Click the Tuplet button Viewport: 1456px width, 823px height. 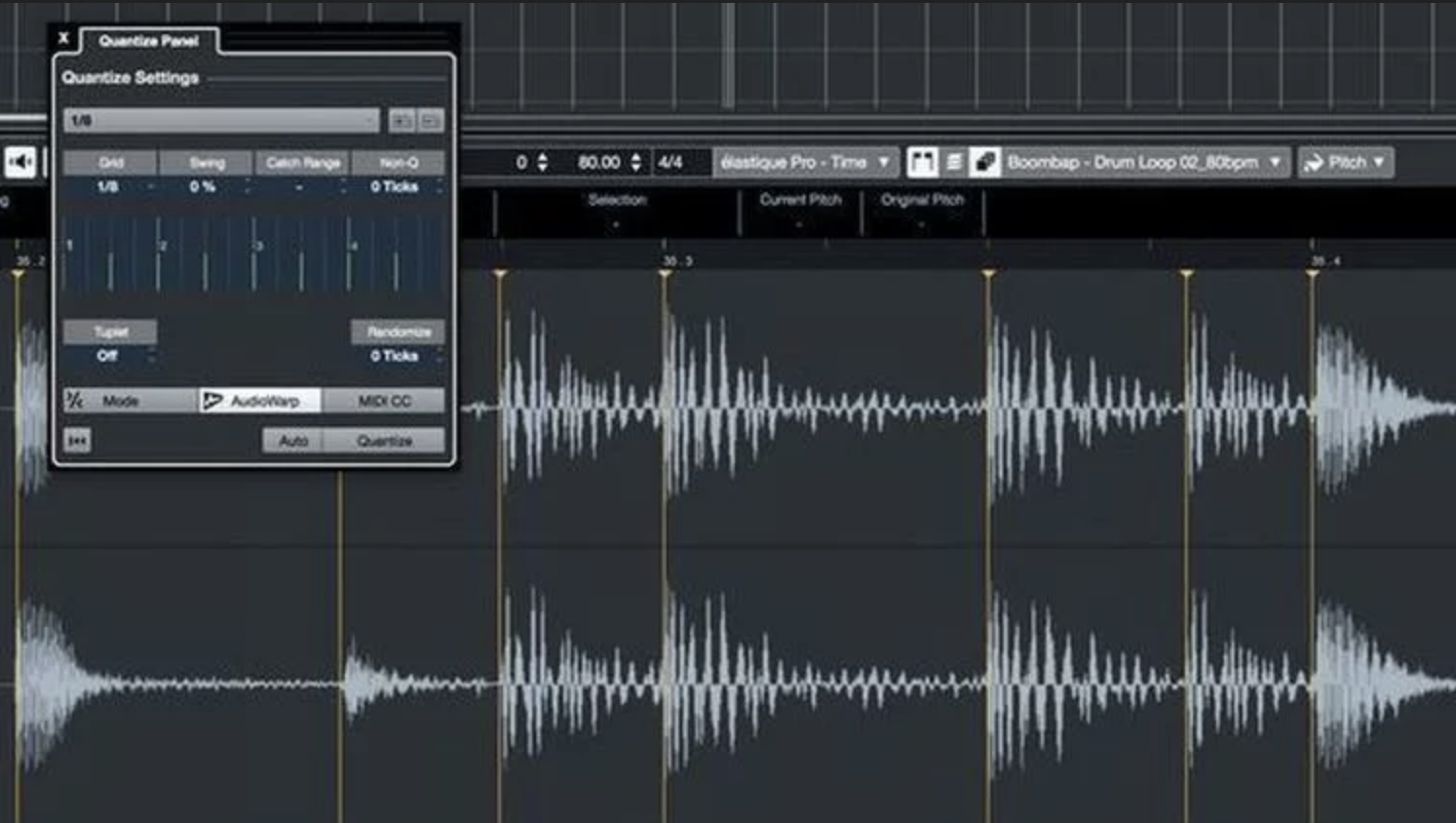click(x=110, y=332)
